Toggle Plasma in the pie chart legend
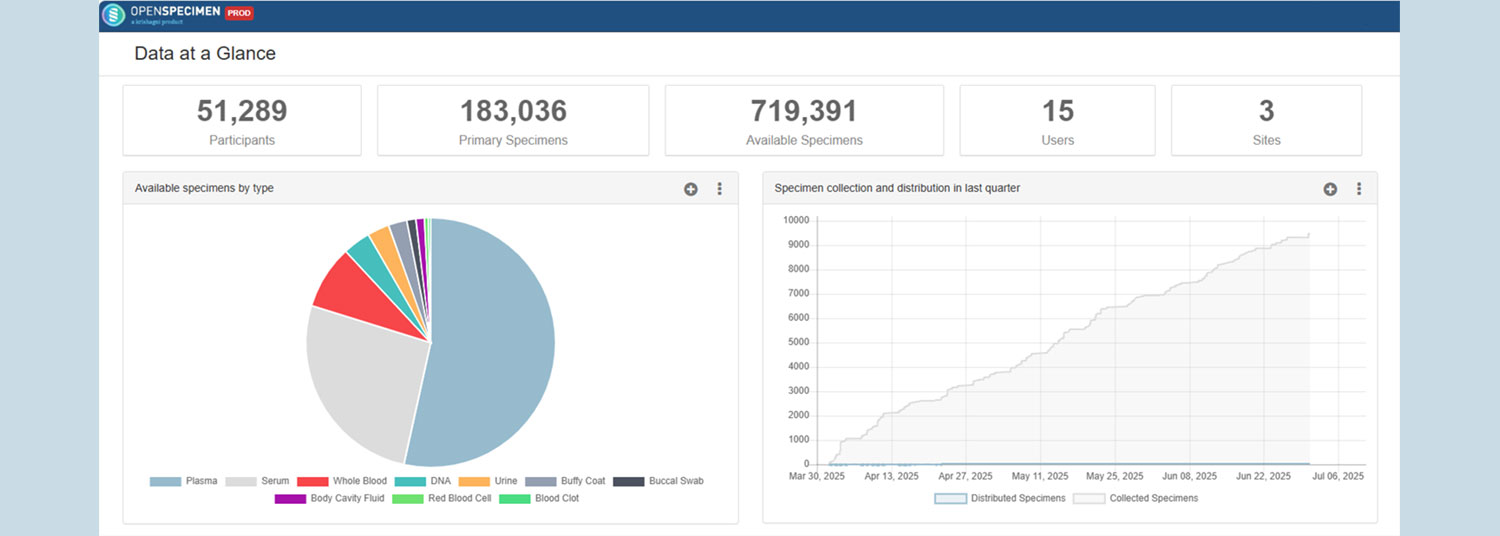This screenshot has width=1500, height=536. pyautogui.click(x=183, y=481)
